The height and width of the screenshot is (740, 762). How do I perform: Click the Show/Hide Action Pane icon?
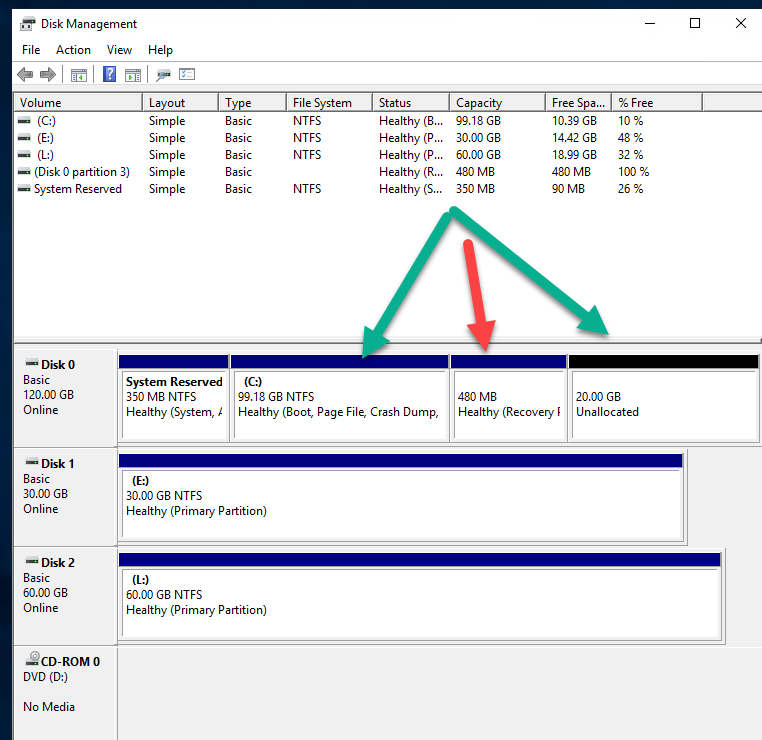tap(132, 75)
